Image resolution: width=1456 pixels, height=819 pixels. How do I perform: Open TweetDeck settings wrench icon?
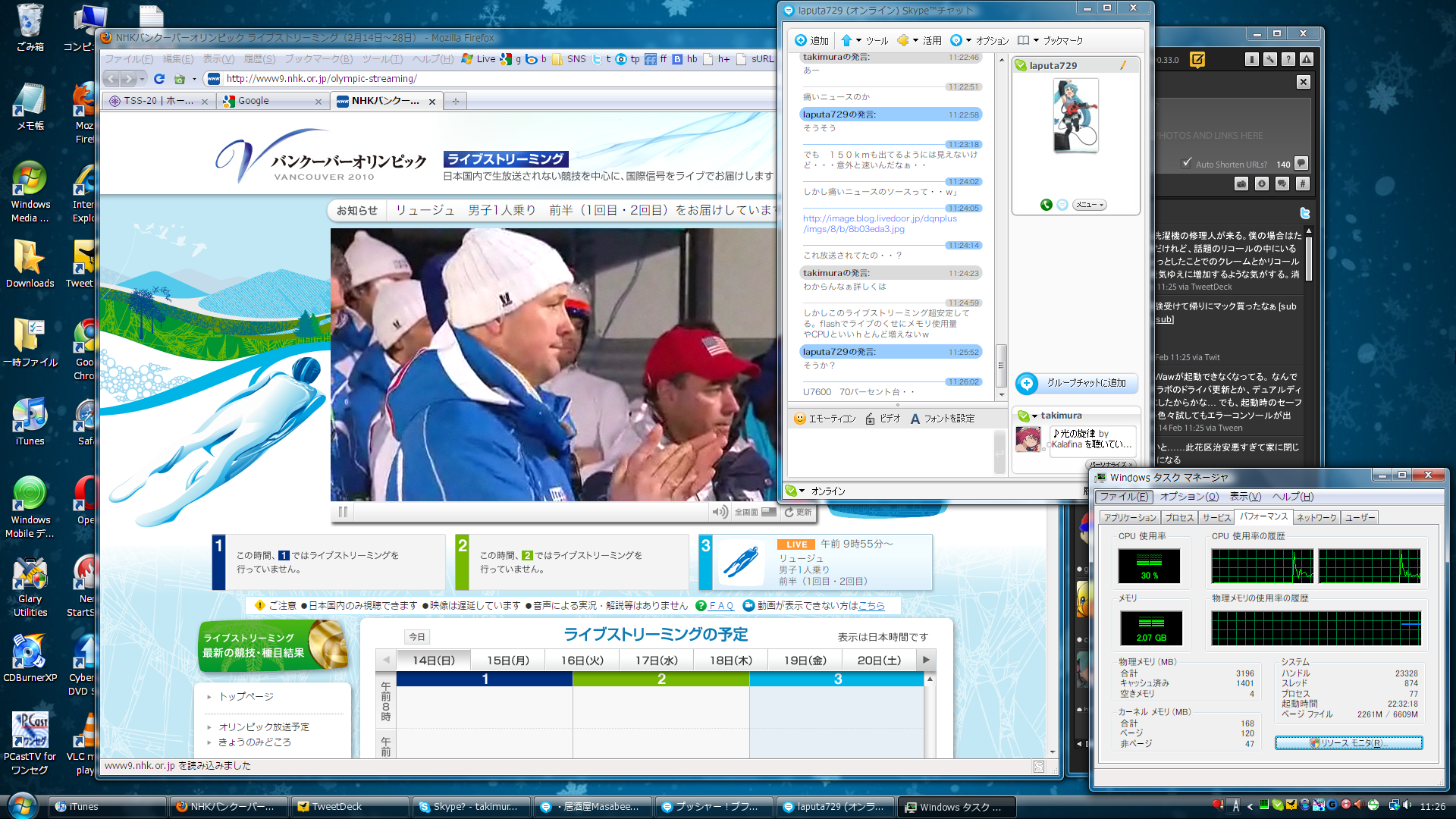coord(1270,59)
